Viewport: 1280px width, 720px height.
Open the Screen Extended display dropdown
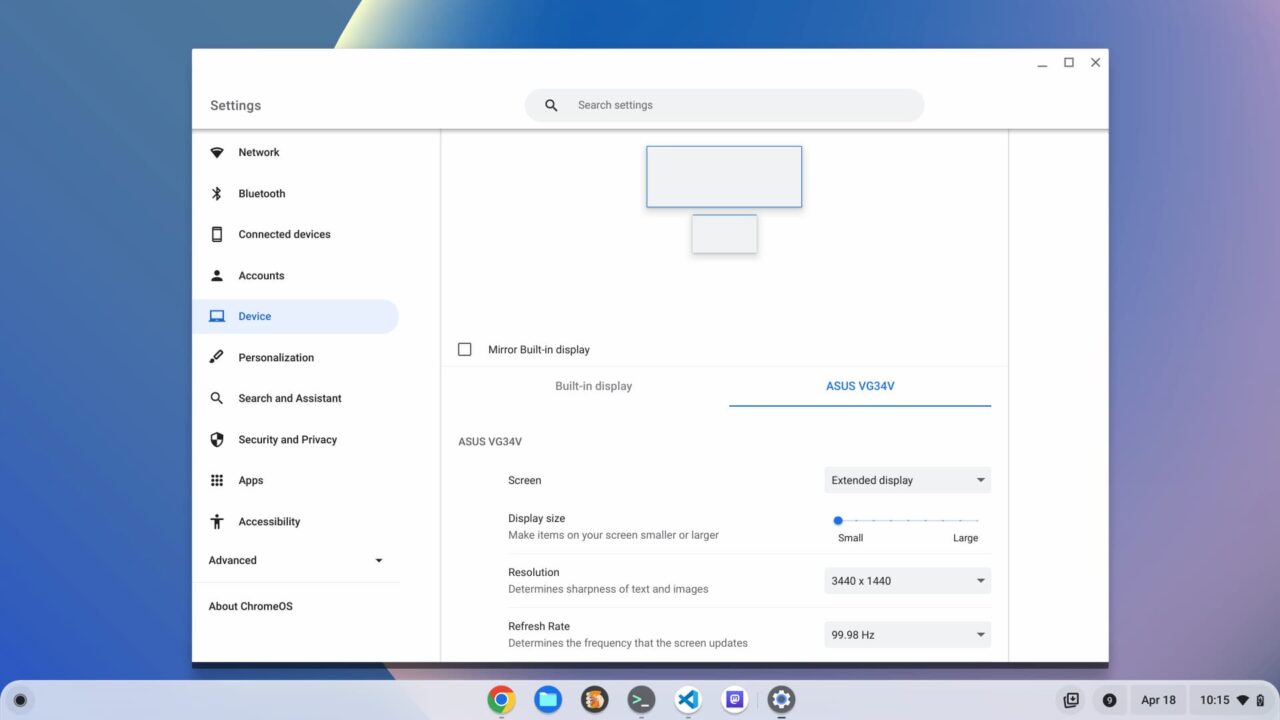click(908, 480)
